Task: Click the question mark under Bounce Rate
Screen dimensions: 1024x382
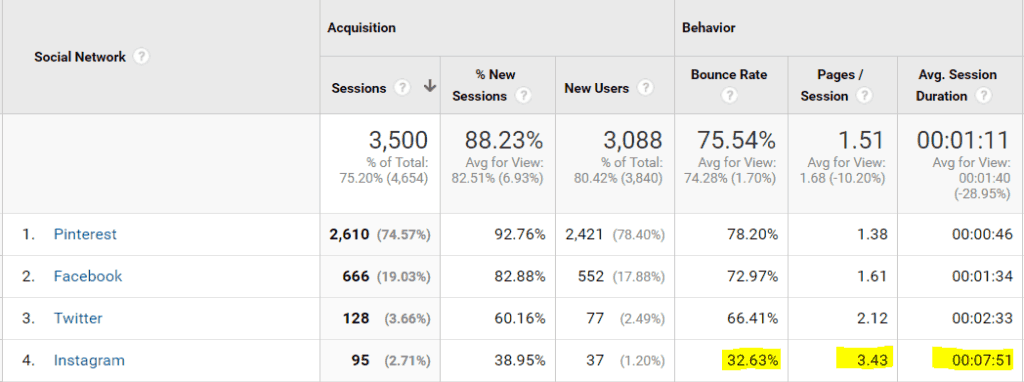Action: pos(729,96)
